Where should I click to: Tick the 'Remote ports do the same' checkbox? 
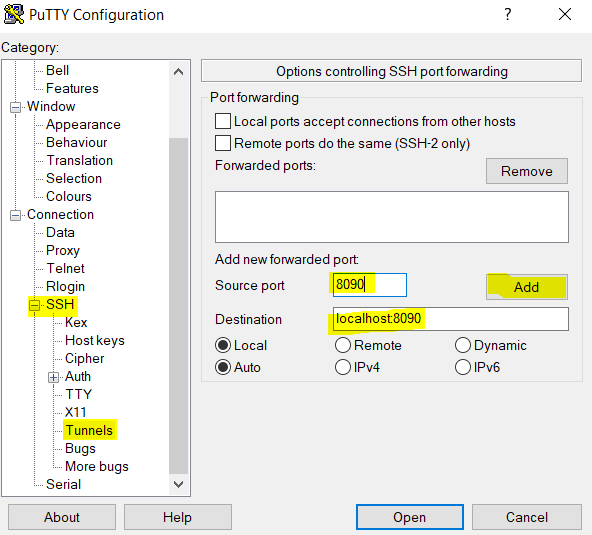(223, 143)
